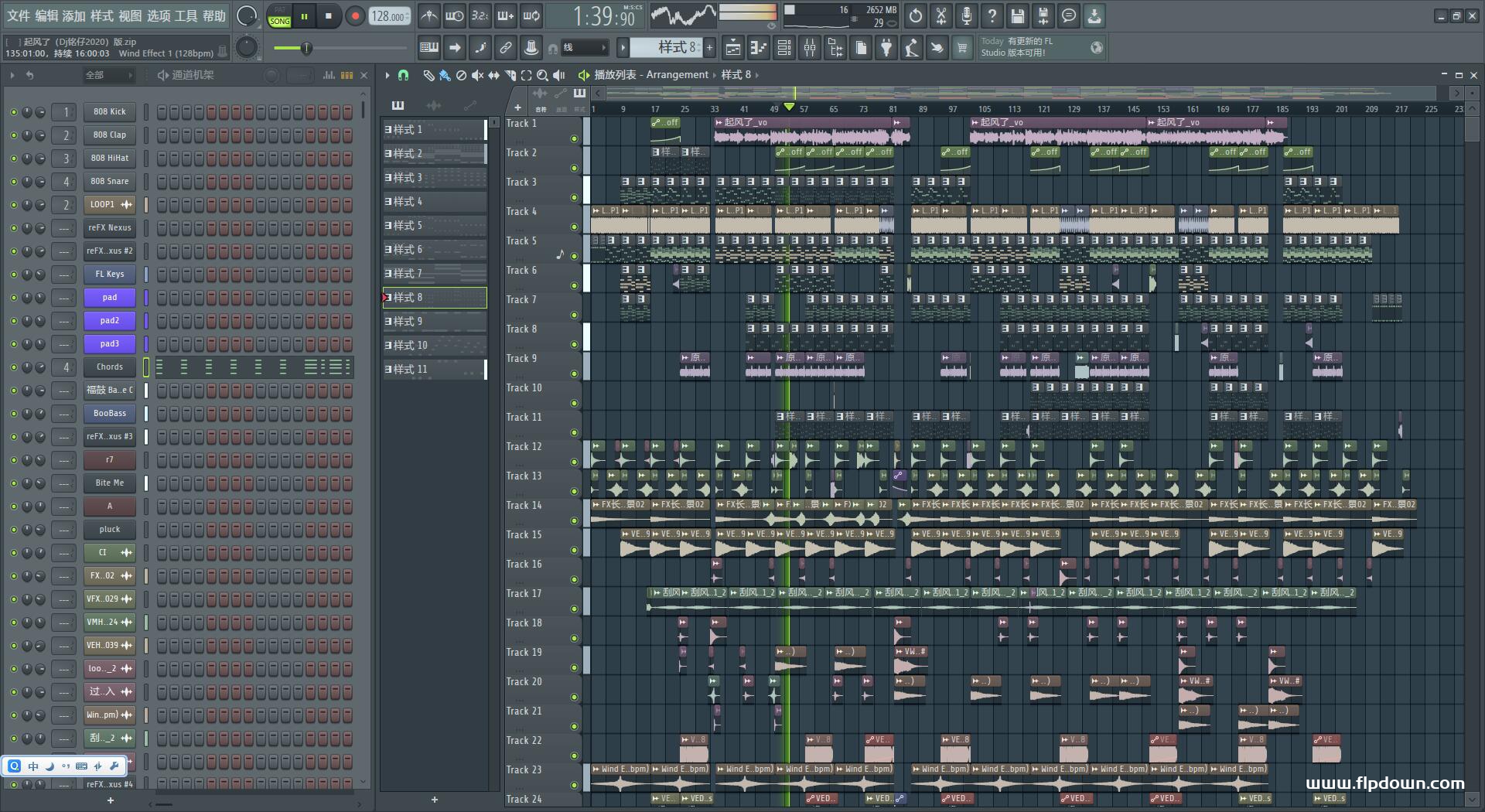This screenshot has height=812, width=1485.
Task: Select the slice tool in playlist
Action: 510,75
